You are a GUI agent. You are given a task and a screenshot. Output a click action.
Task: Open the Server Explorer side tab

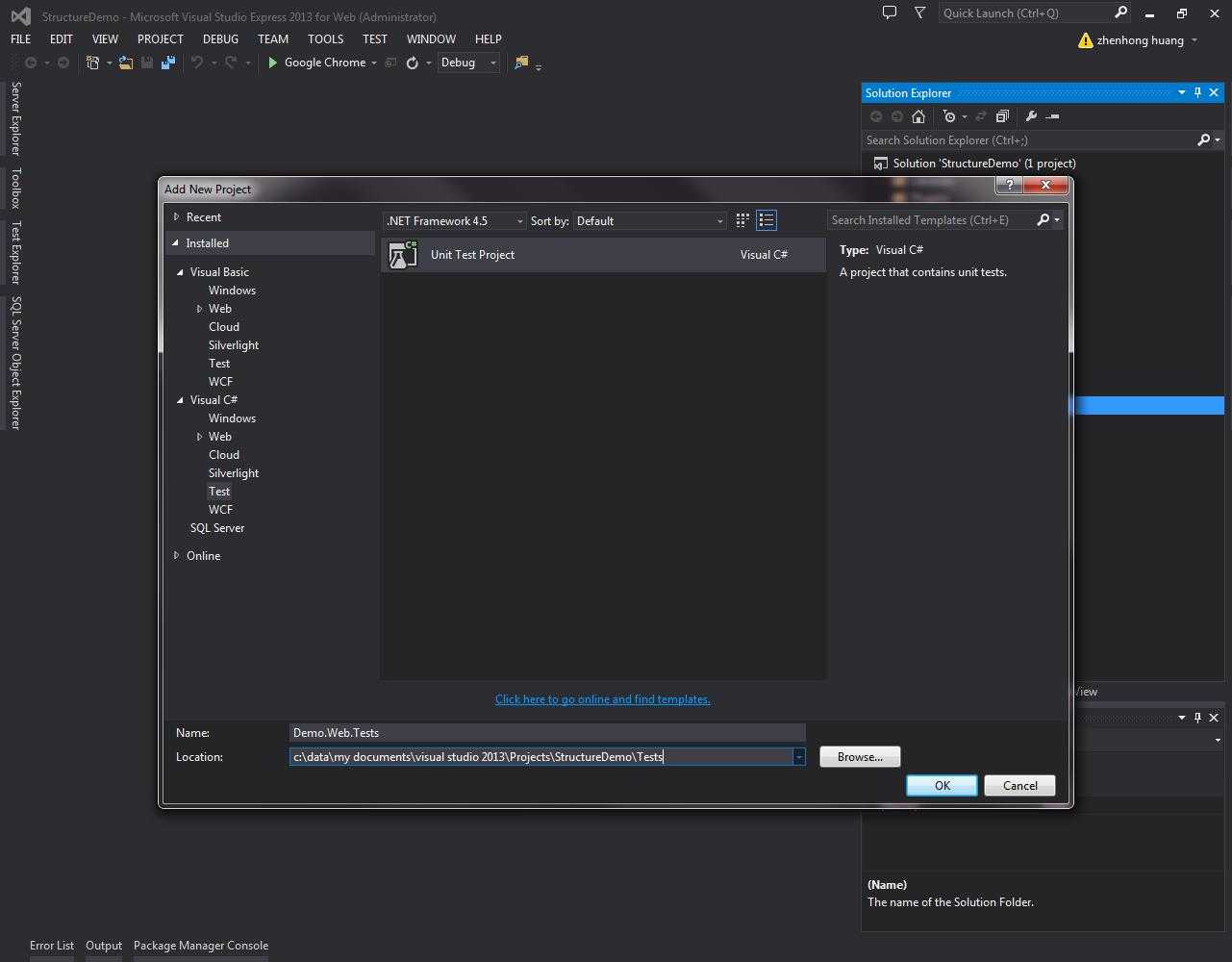(x=15, y=118)
